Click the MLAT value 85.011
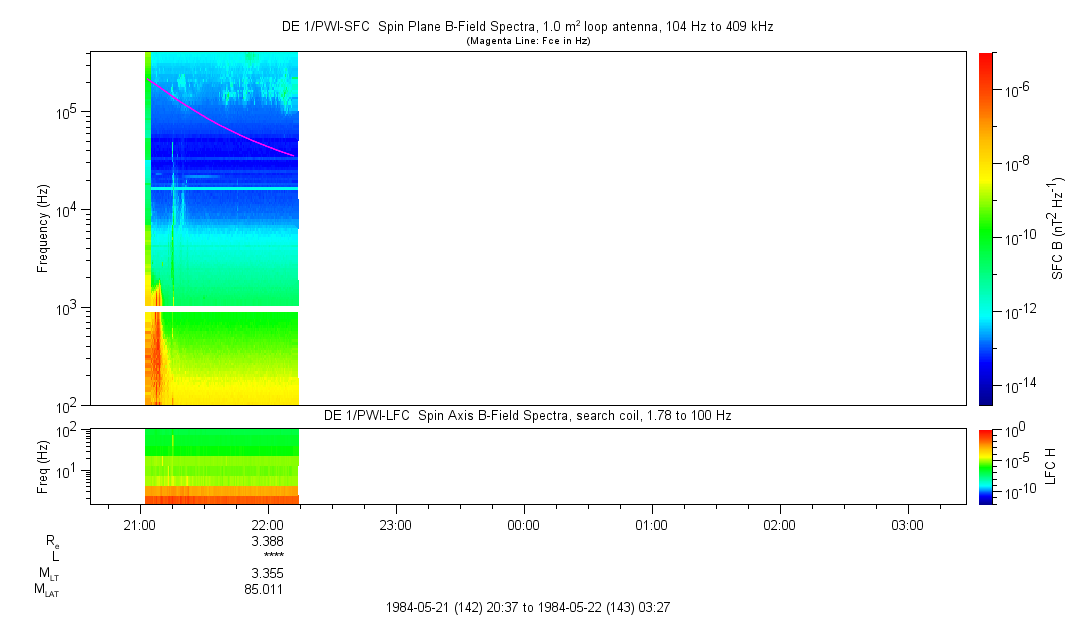The height and width of the screenshot is (620, 1083). click(265, 589)
